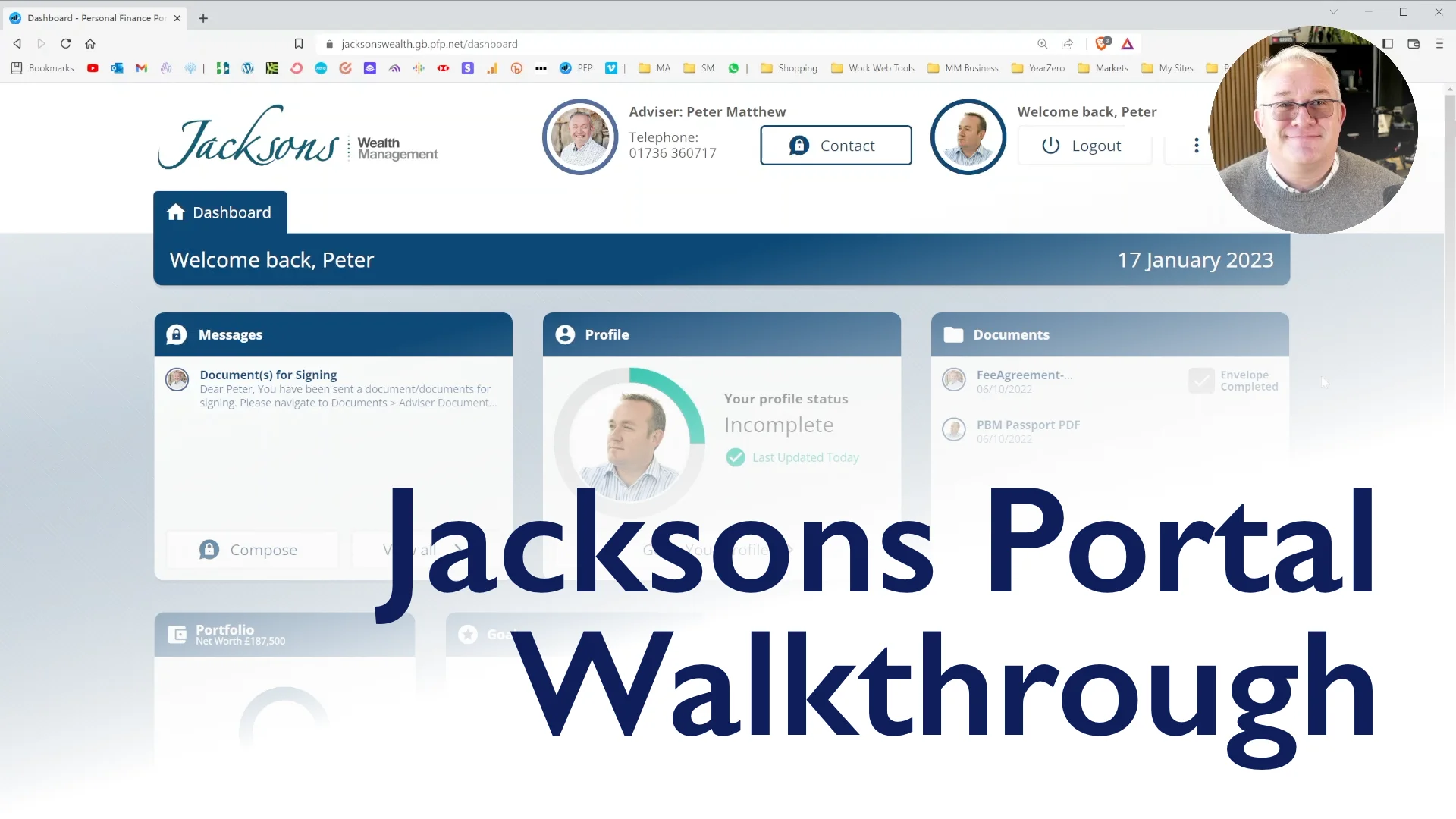This screenshot has height=819, width=1456.
Task: Click the zoom magnifier icon in address bar
Action: point(1043,44)
